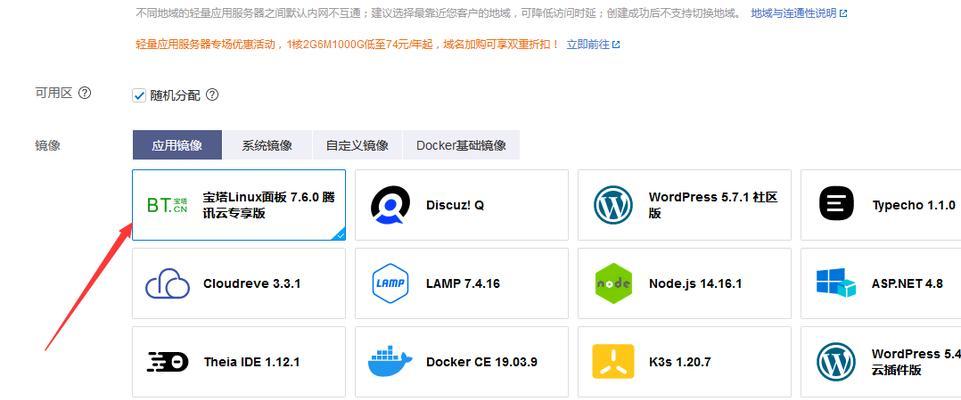The image size is (961, 400).
Task: Choose the K3s 1.20.7 label
Action: (x=680, y=362)
